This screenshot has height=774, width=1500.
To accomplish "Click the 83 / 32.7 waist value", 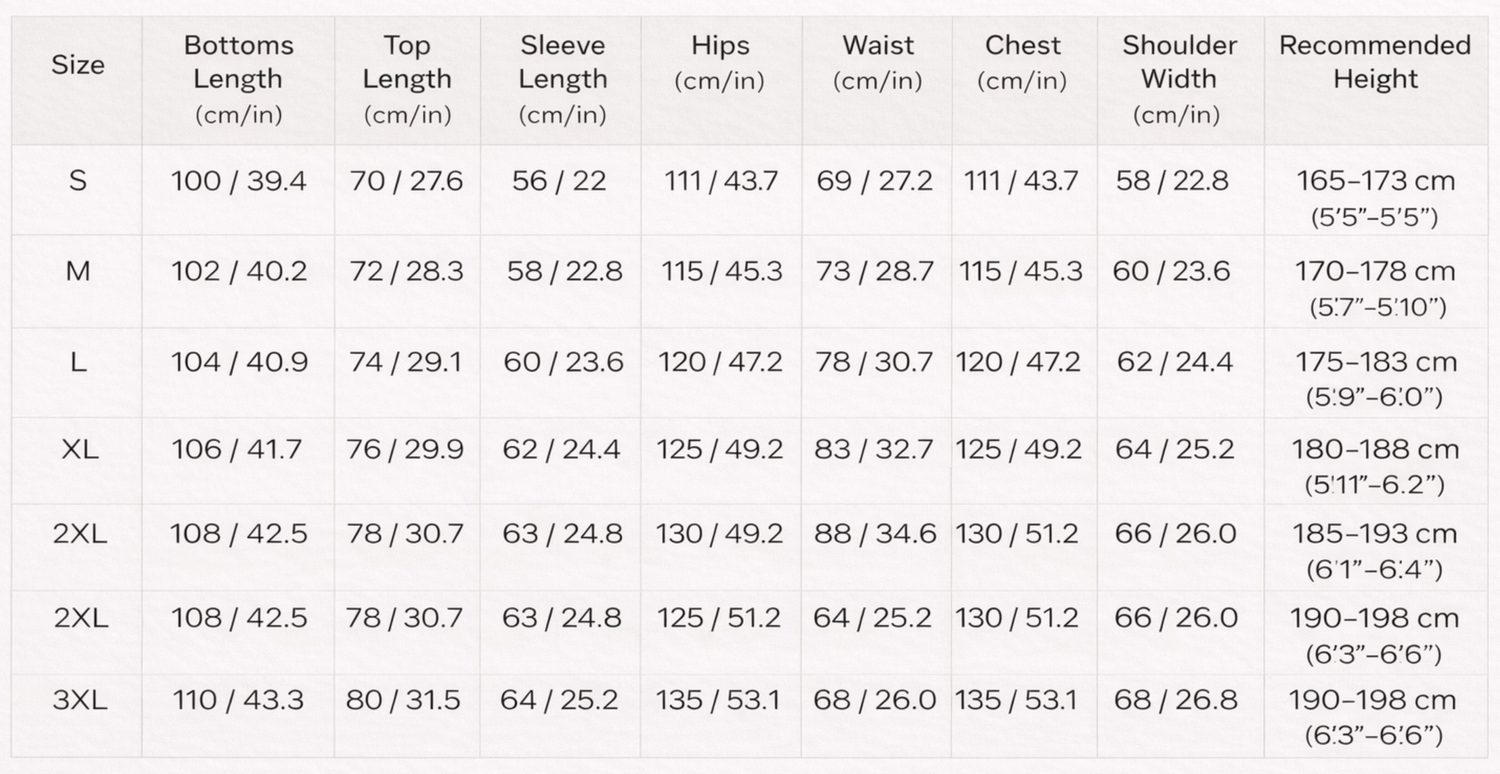I will pos(873,450).
